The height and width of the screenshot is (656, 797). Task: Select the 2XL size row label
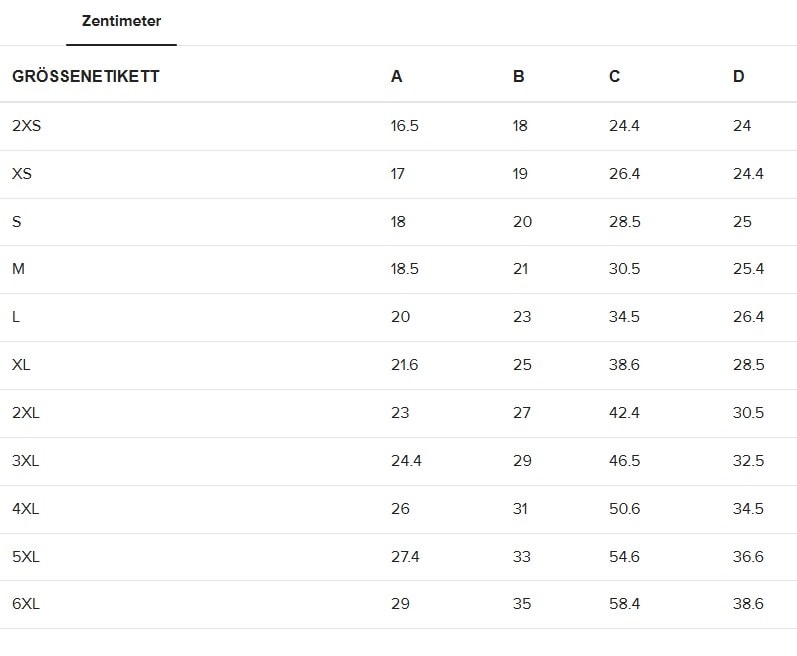pyautogui.click(x=26, y=413)
